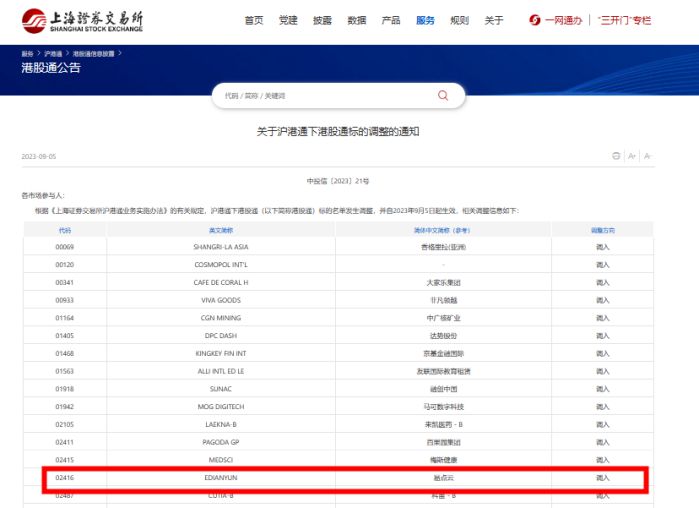
Task: Select code cell 00341
Action: point(65,283)
